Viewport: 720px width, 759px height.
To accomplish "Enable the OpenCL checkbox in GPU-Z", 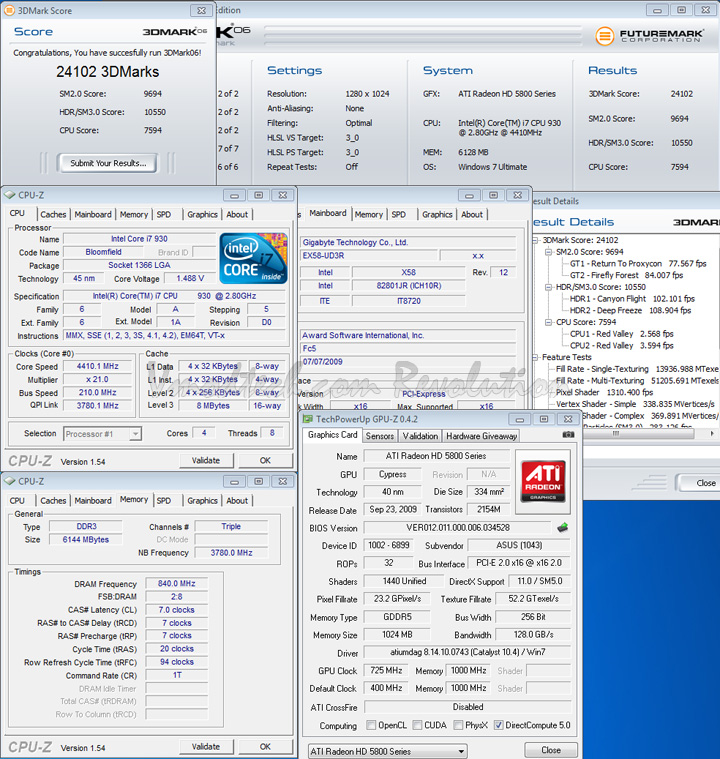I will (371, 725).
